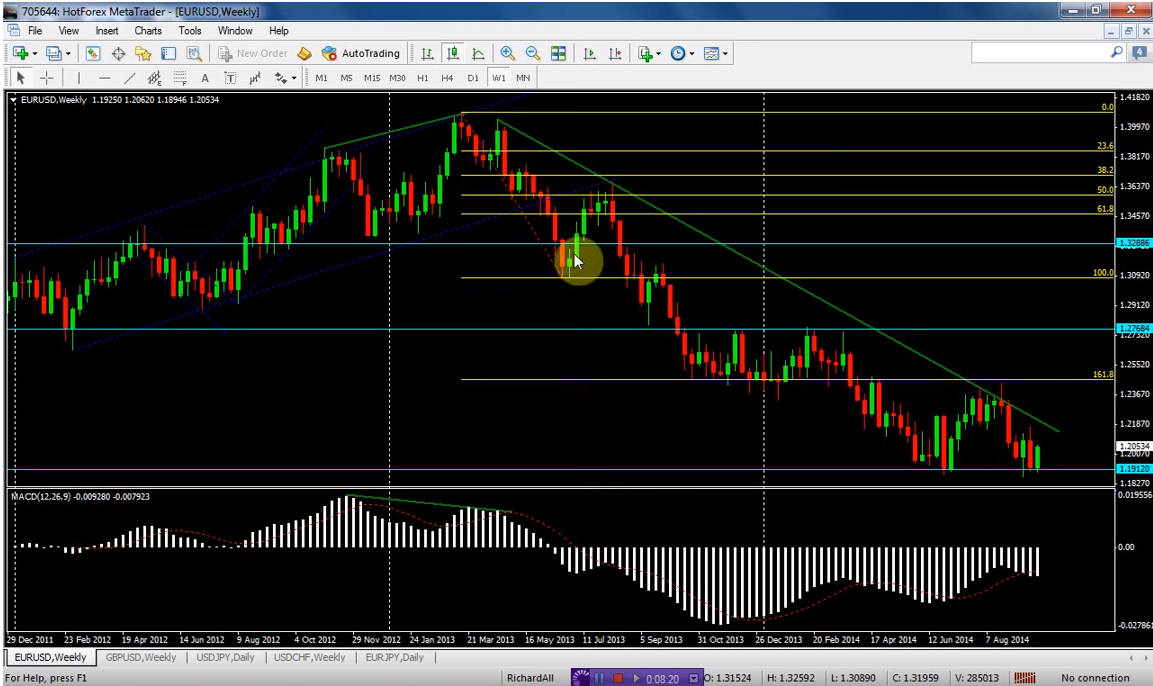Toggle the Market Watch window
1153x686 pixels.
coord(93,53)
